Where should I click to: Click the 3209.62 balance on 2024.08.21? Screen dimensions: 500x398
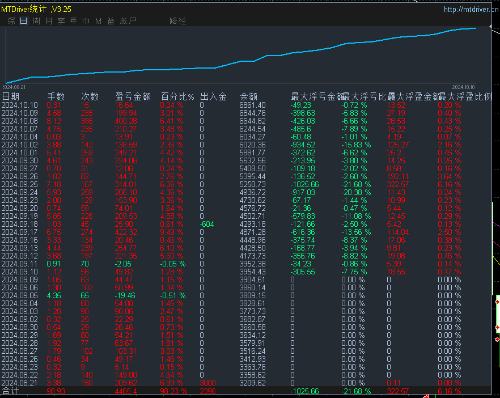tap(253, 383)
